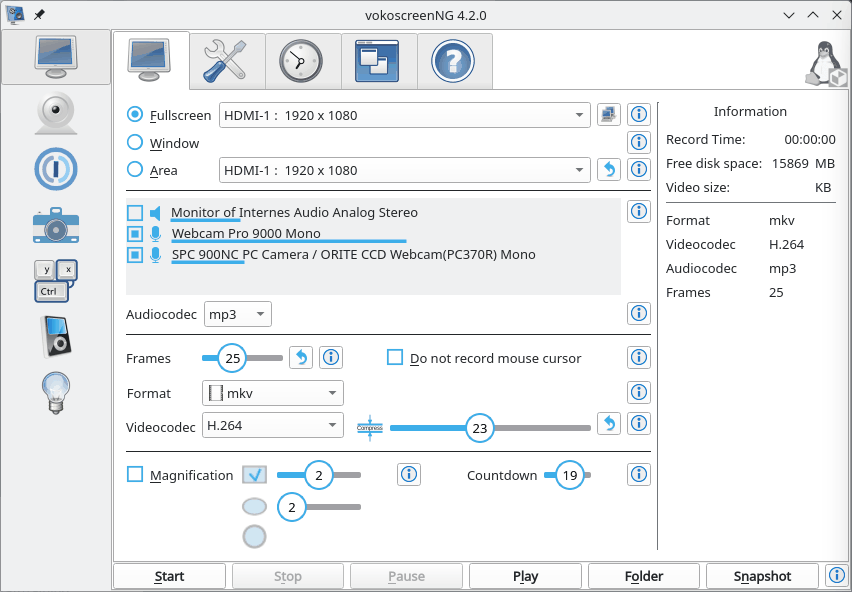Open the media player icon in sidebar
This screenshot has height=592, width=852.
tap(55, 337)
